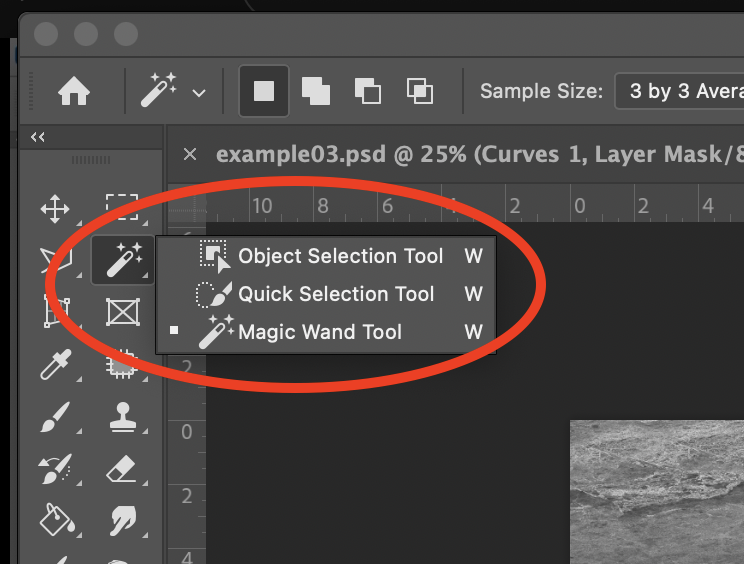Image resolution: width=744 pixels, height=564 pixels.
Task: Toggle Subtract from Selection mode
Action: (x=368, y=91)
